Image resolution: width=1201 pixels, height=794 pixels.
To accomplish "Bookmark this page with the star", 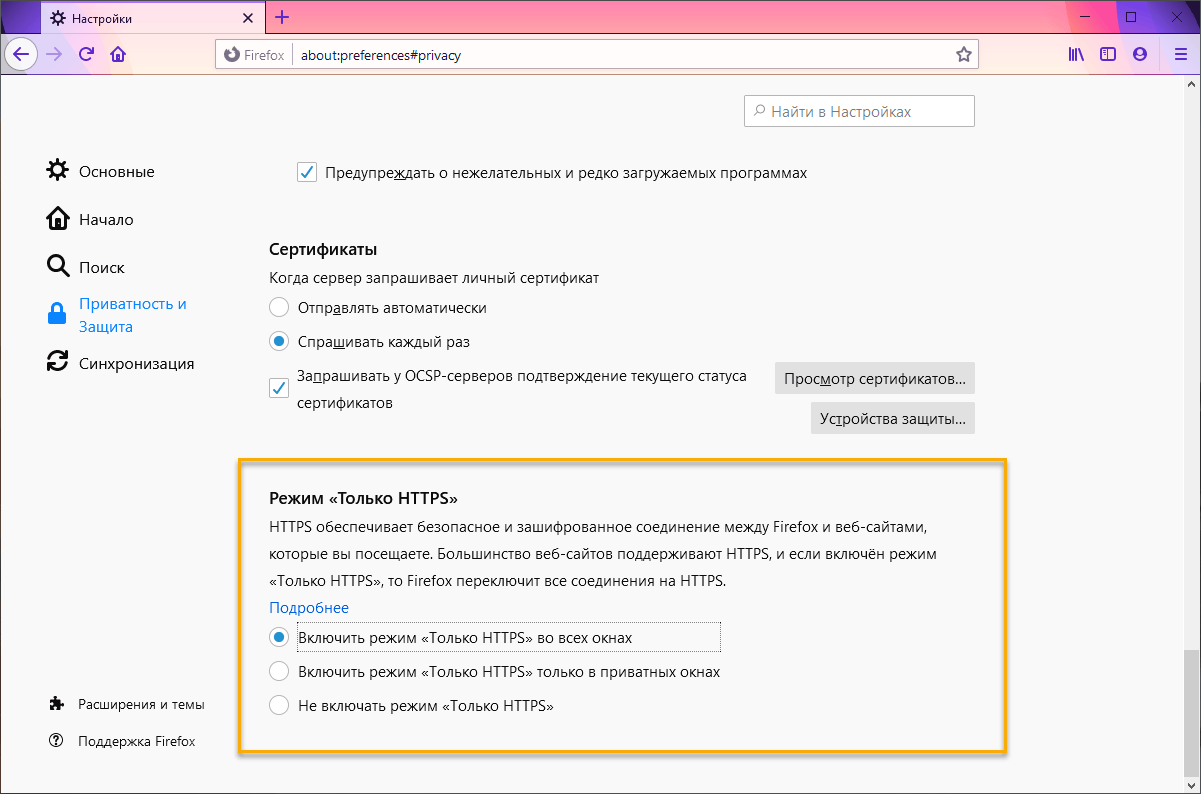I will [x=963, y=55].
